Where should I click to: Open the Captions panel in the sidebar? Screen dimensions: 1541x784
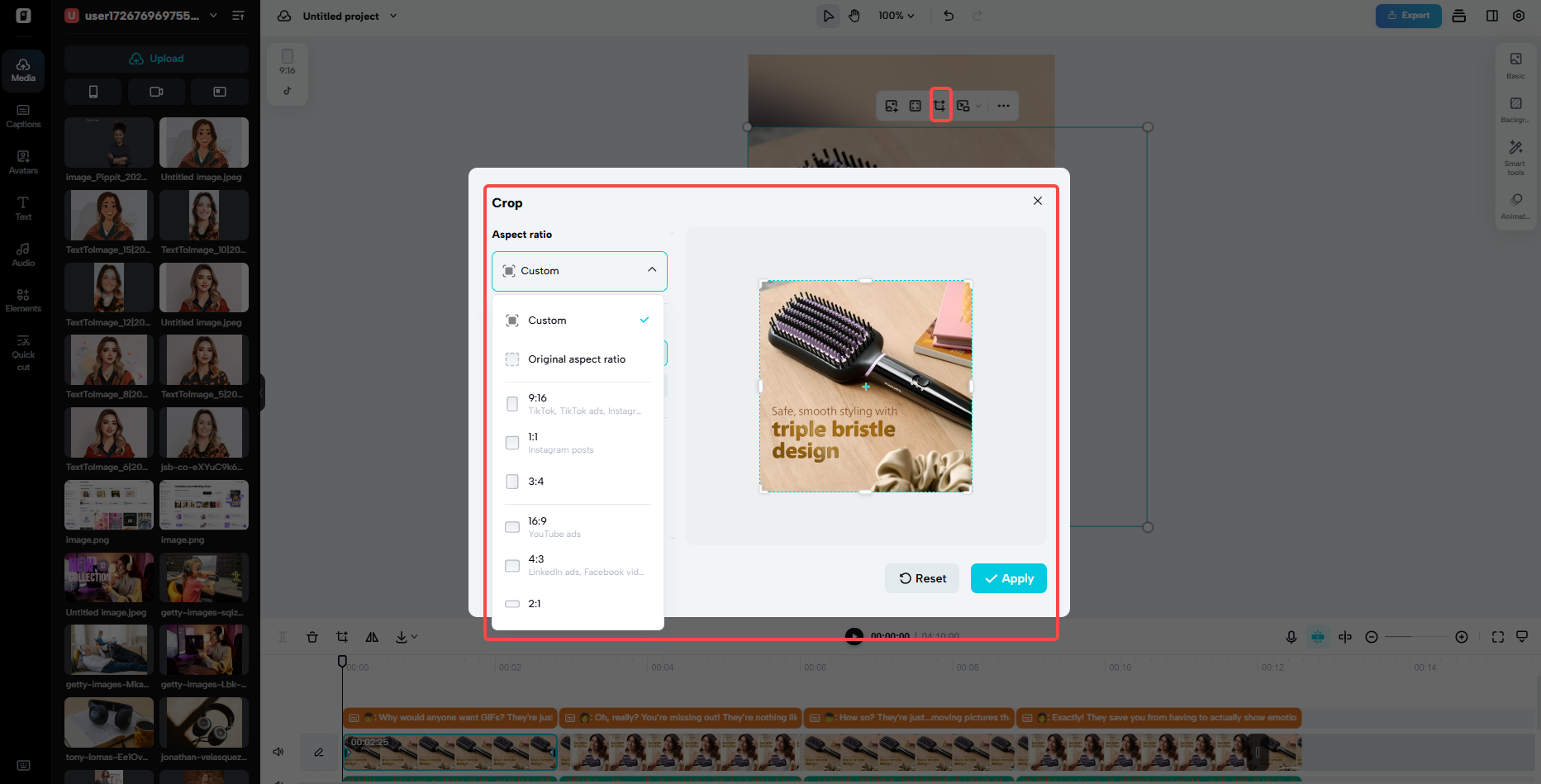[23, 116]
